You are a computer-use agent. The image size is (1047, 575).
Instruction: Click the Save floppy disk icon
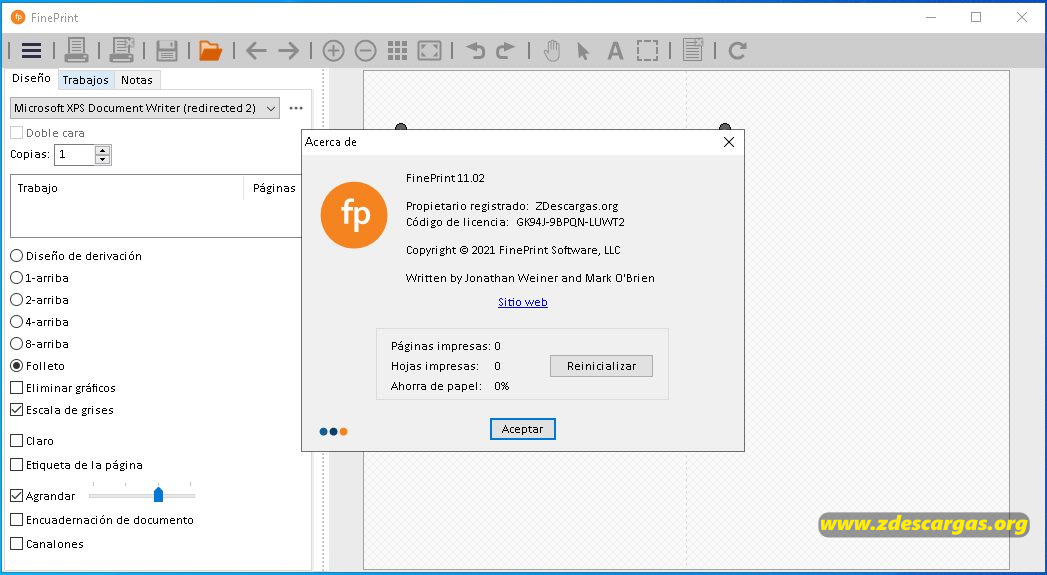(x=166, y=51)
